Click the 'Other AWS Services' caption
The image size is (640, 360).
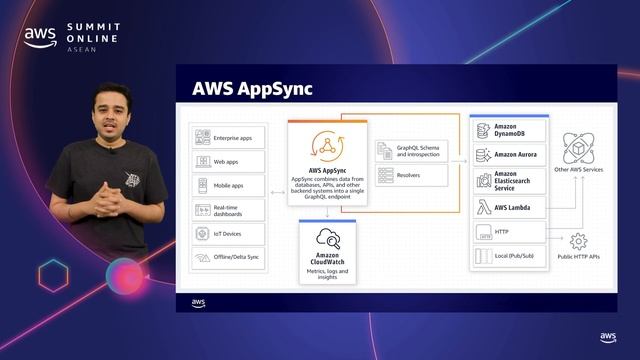coord(578,169)
